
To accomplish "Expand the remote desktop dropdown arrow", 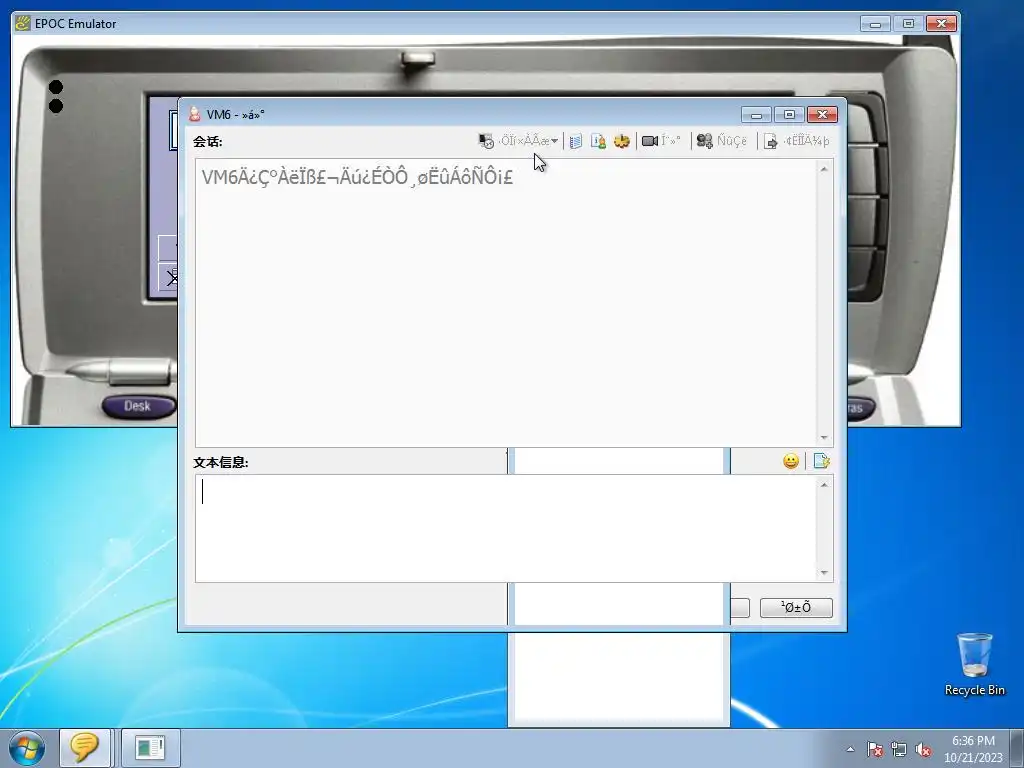I will (x=554, y=141).
